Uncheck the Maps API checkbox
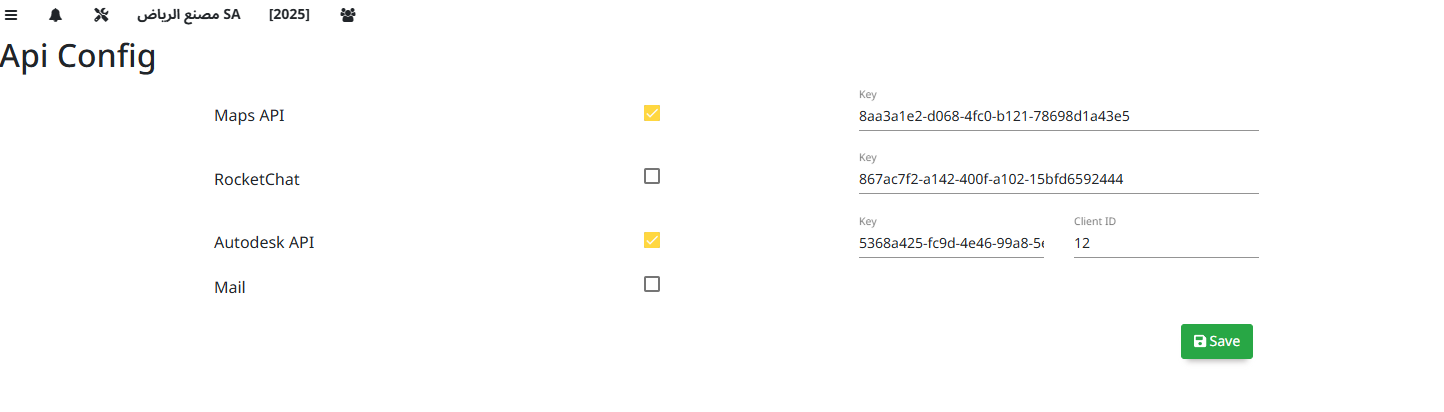 click(x=652, y=113)
